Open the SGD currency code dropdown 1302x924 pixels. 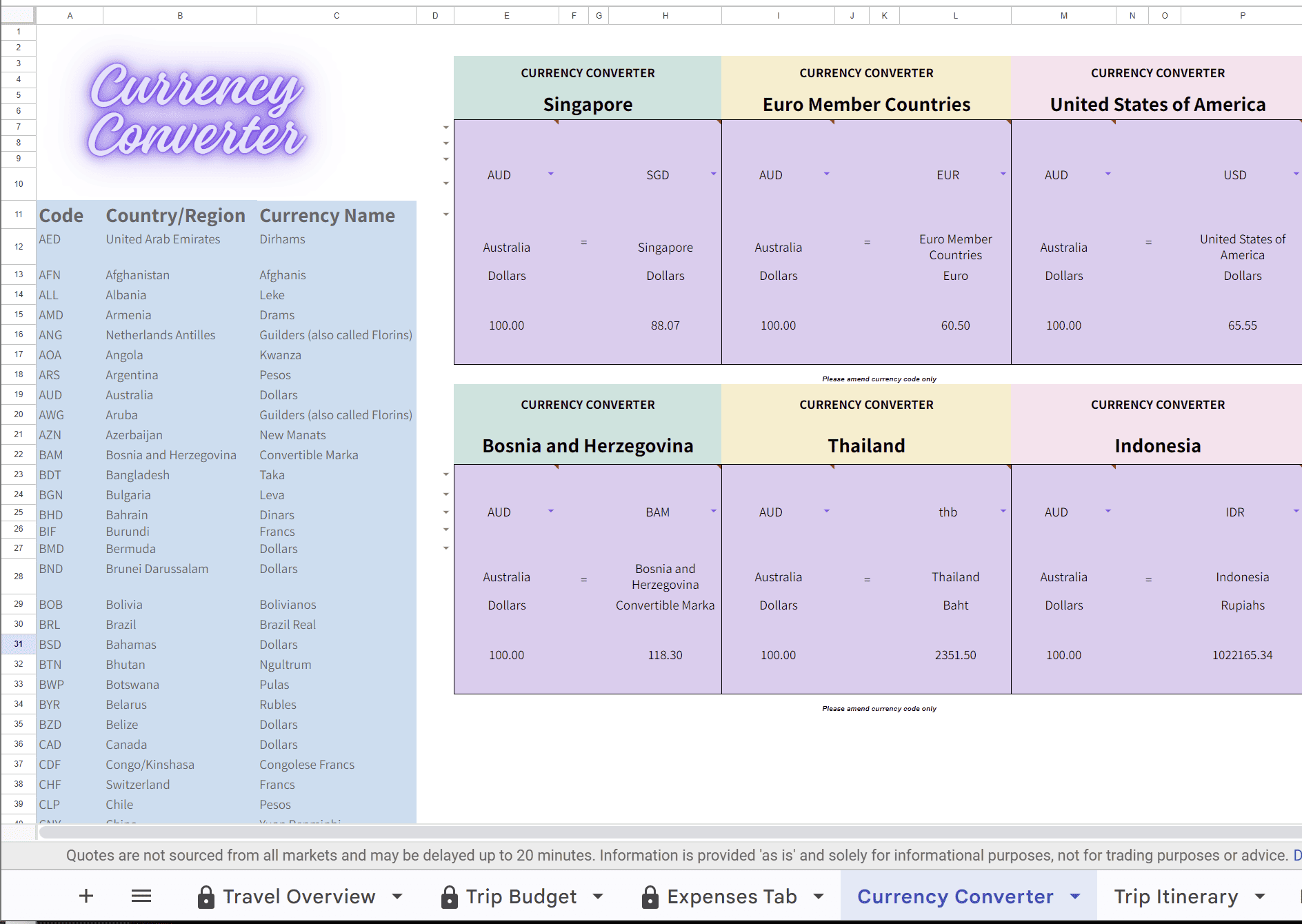click(713, 174)
